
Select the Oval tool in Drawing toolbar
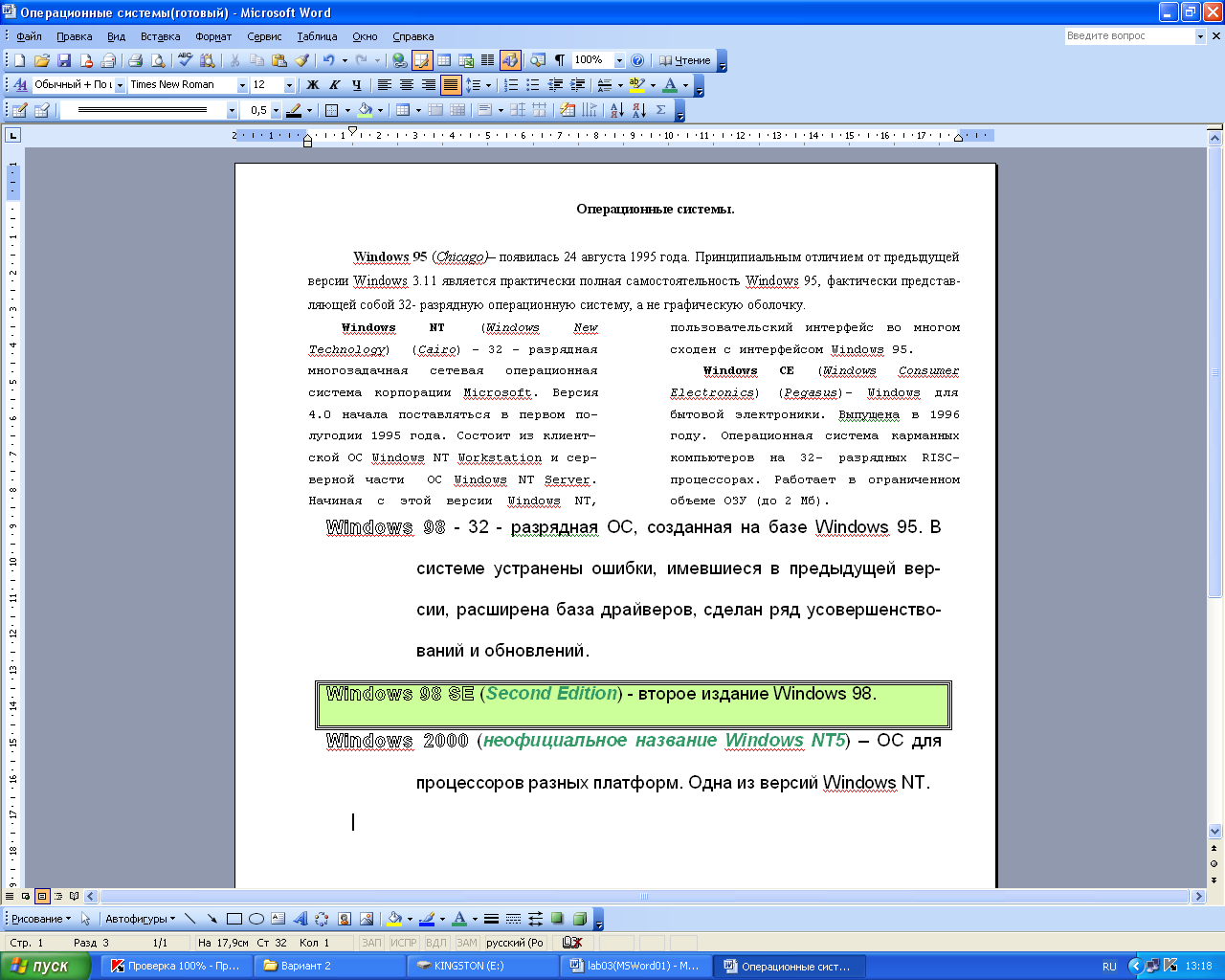(x=256, y=919)
